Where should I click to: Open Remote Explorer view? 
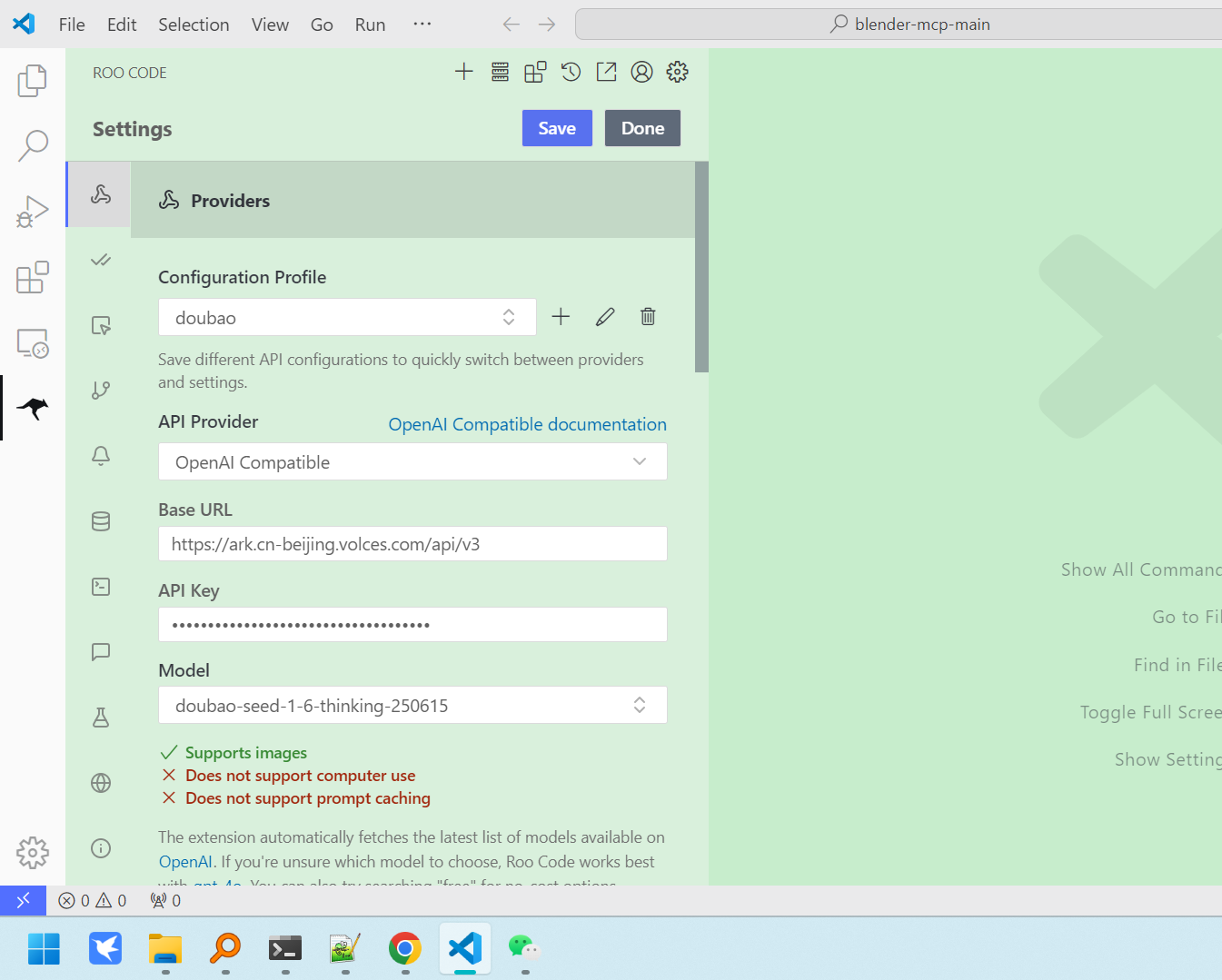pos(33,343)
